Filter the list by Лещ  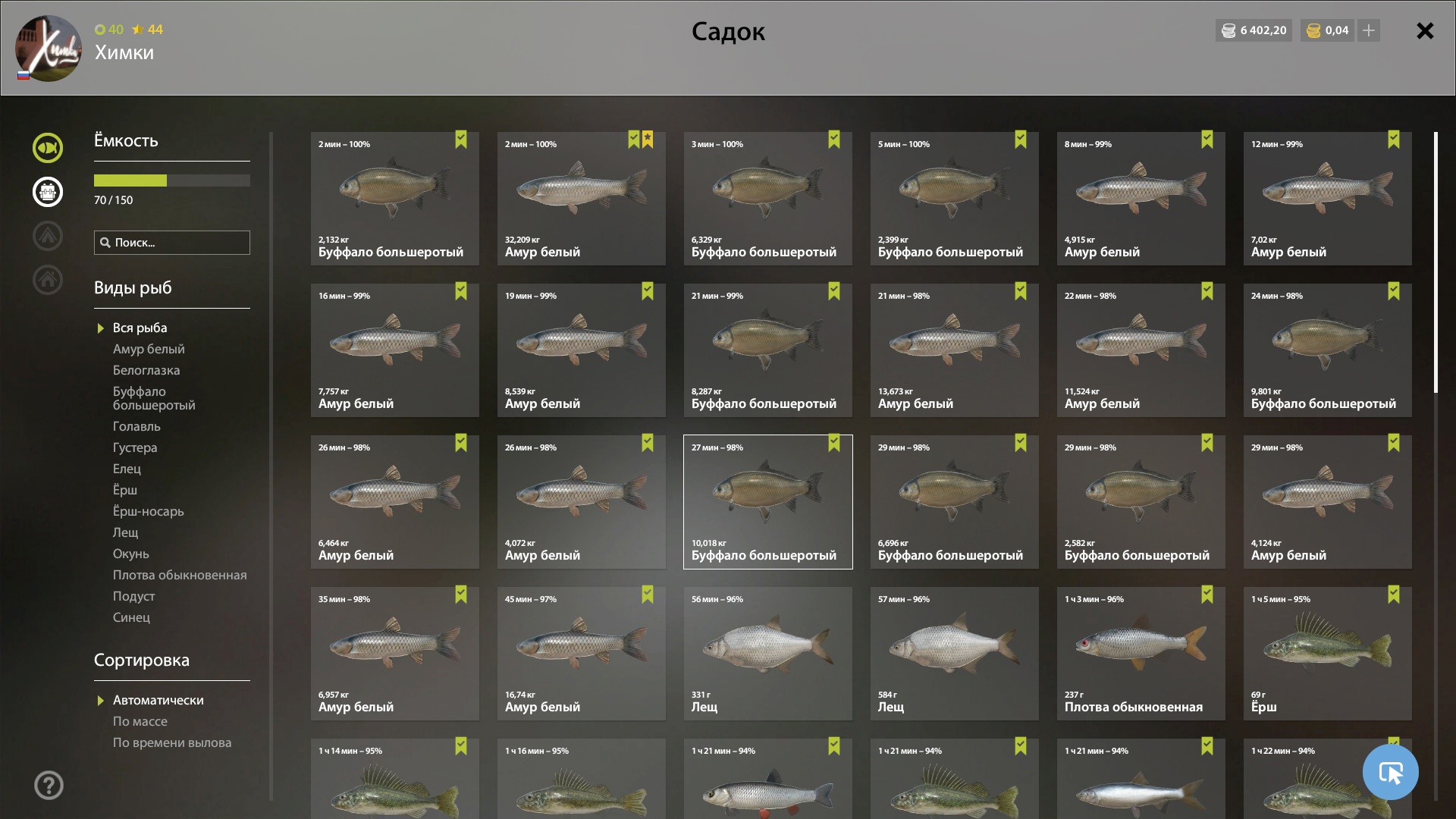point(126,532)
